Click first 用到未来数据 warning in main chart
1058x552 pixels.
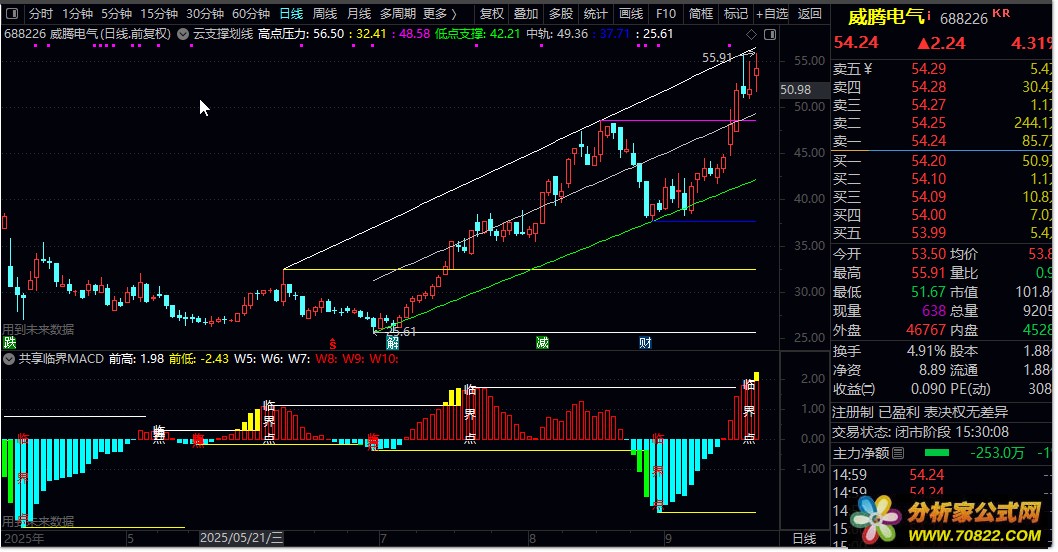click(x=38, y=329)
